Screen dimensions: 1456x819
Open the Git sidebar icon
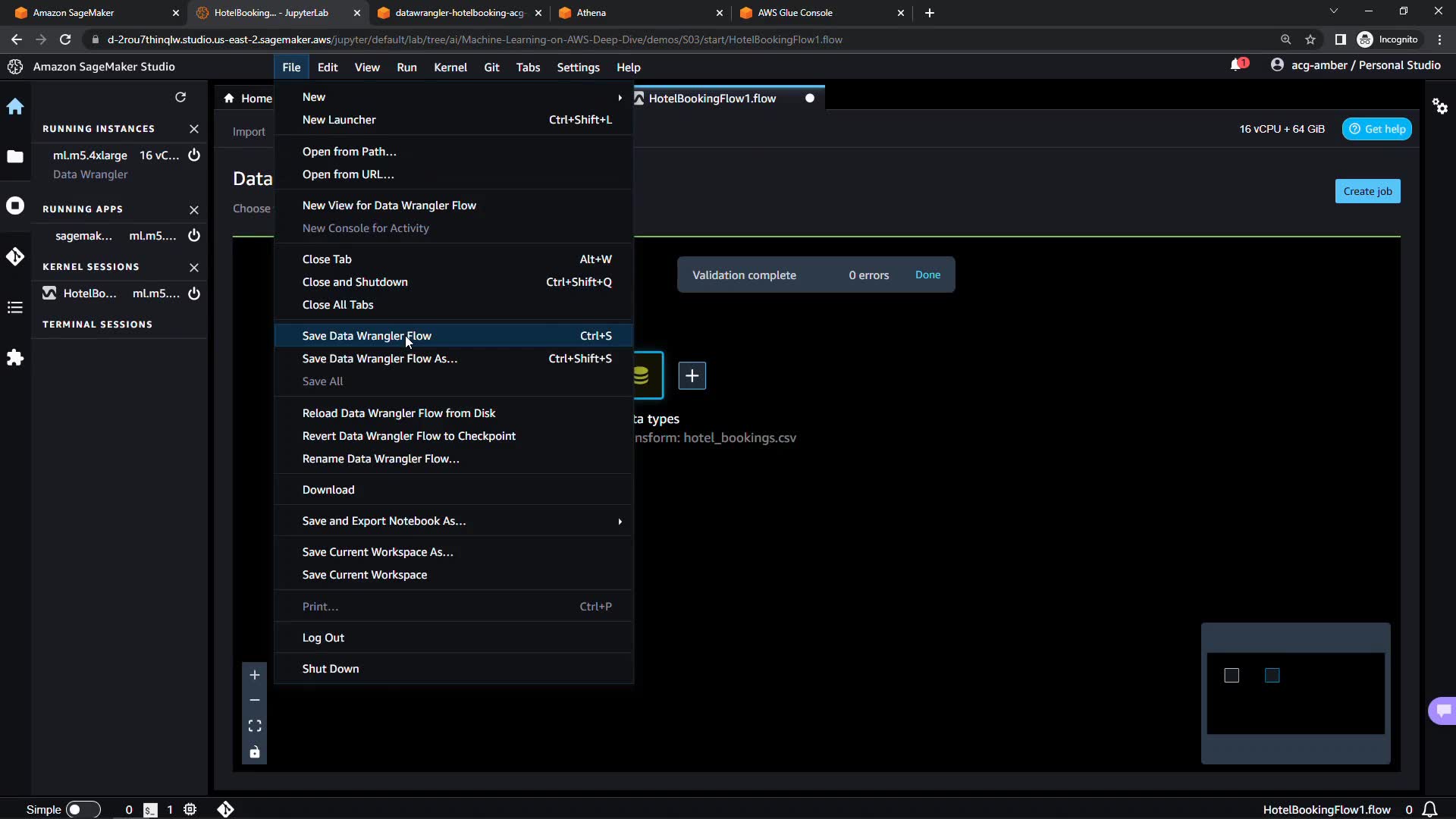(x=15, y=256)
